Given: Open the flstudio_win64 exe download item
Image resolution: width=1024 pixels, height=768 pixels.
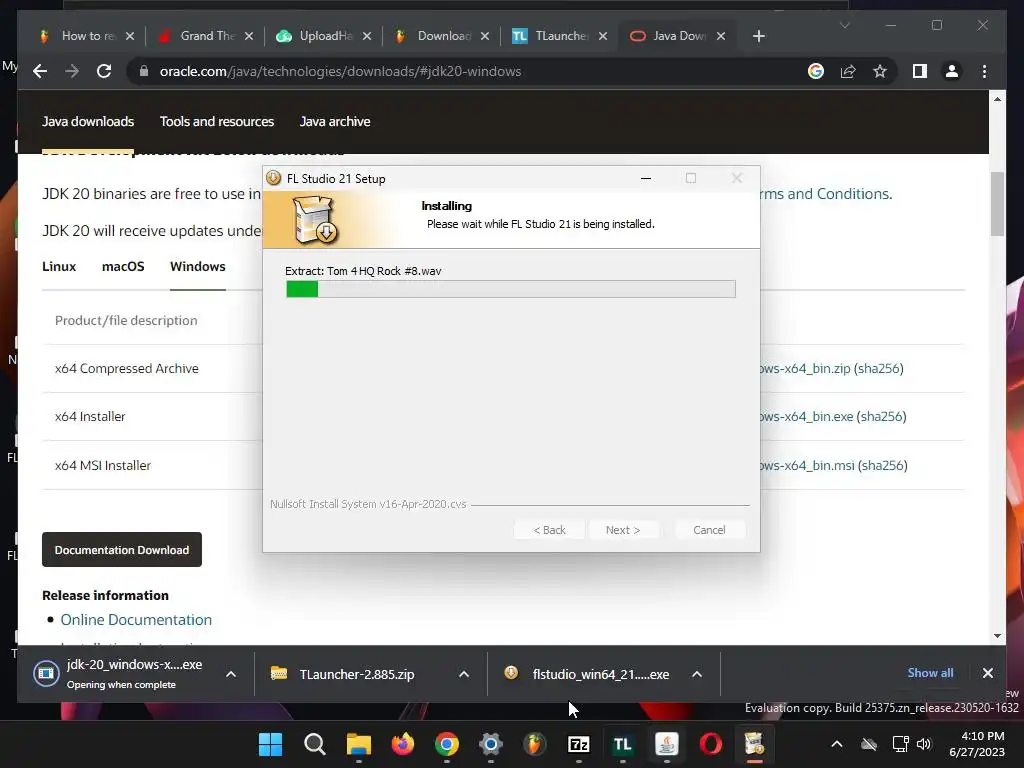Looking at the screenshot, I should tap(587, 674).
